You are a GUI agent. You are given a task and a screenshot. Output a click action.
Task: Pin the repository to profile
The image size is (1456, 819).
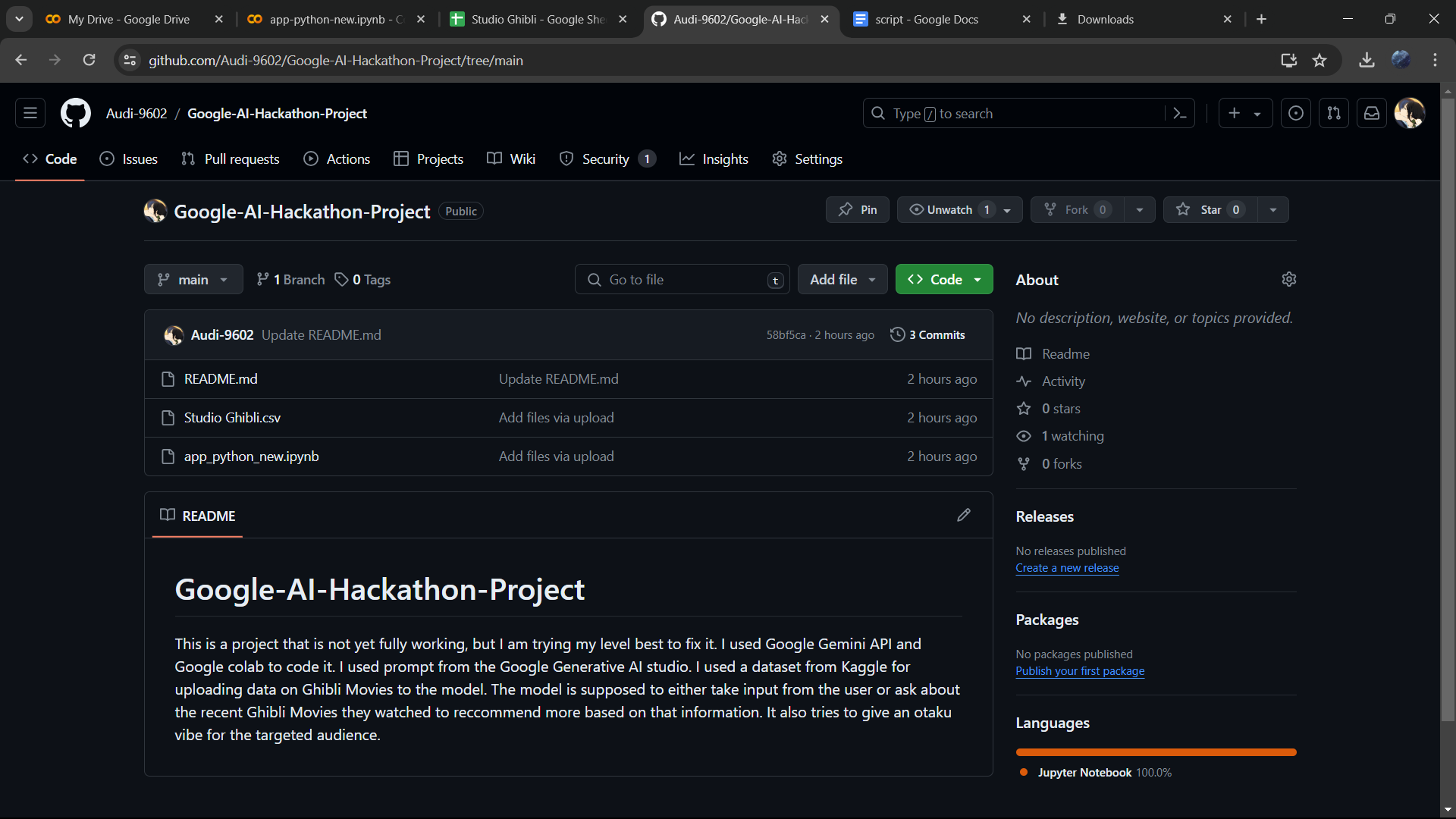point(857,210)
